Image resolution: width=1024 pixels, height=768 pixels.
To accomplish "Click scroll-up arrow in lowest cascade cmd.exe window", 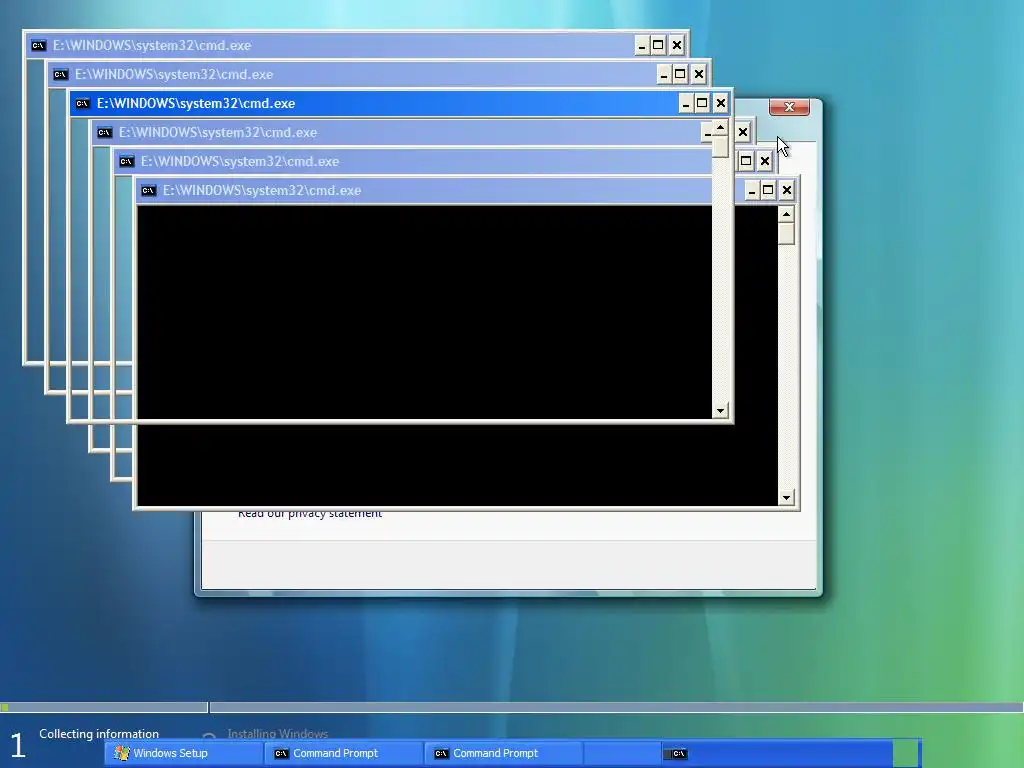I will point(786,215).
